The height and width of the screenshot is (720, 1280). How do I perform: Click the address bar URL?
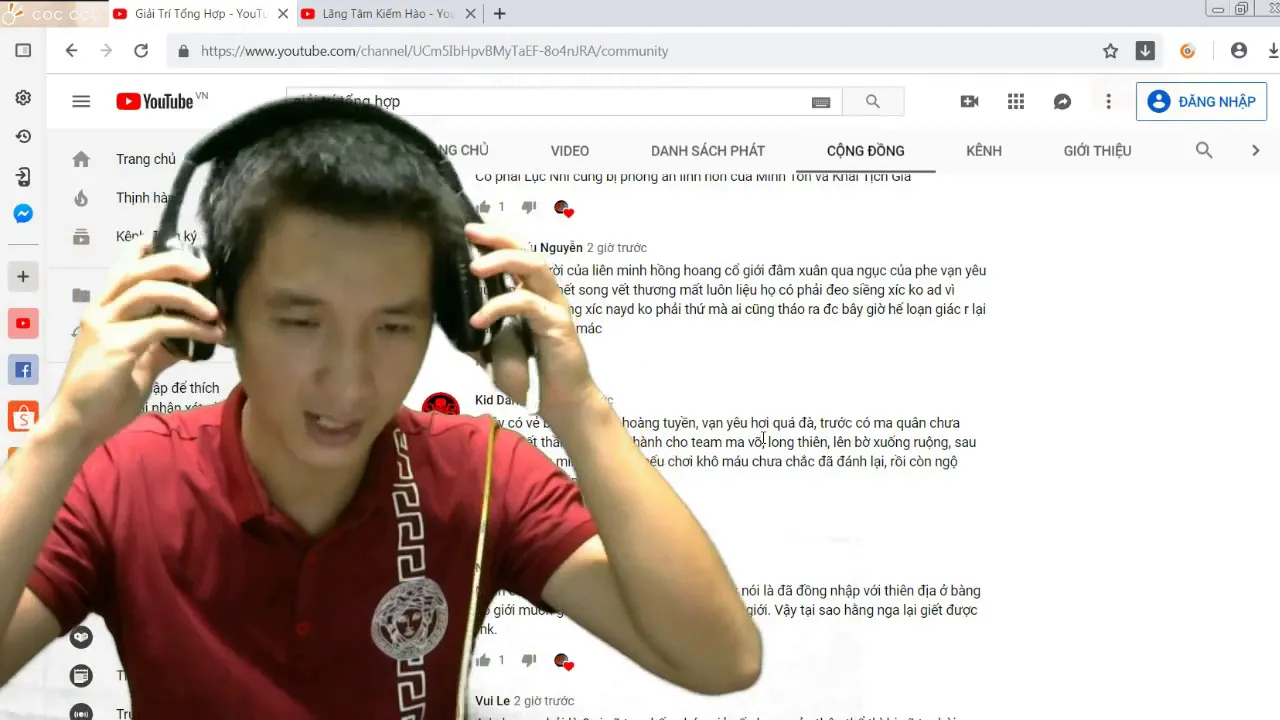point(434,51)
